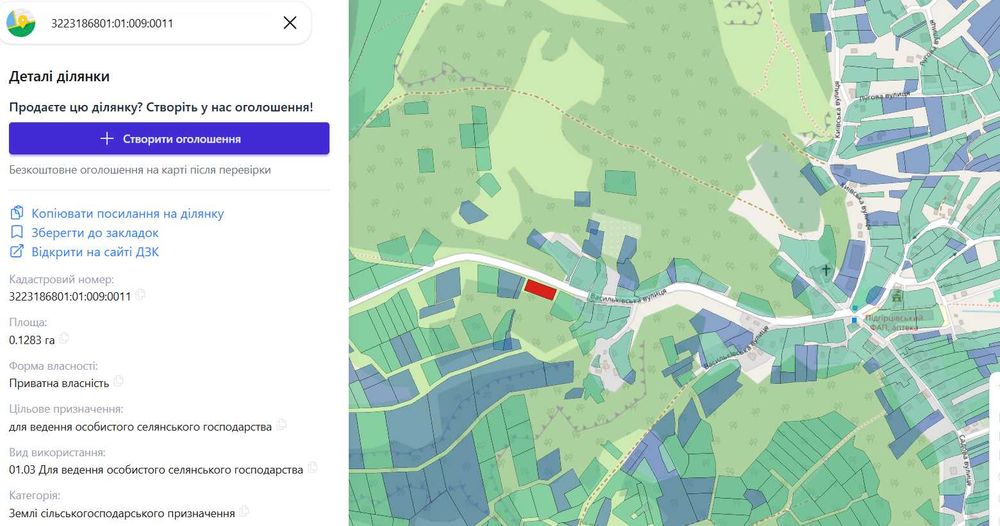This screenshot has height=526, width=1000.
Task: Click the 0.1283 га area text
Action: coord(32,340)
